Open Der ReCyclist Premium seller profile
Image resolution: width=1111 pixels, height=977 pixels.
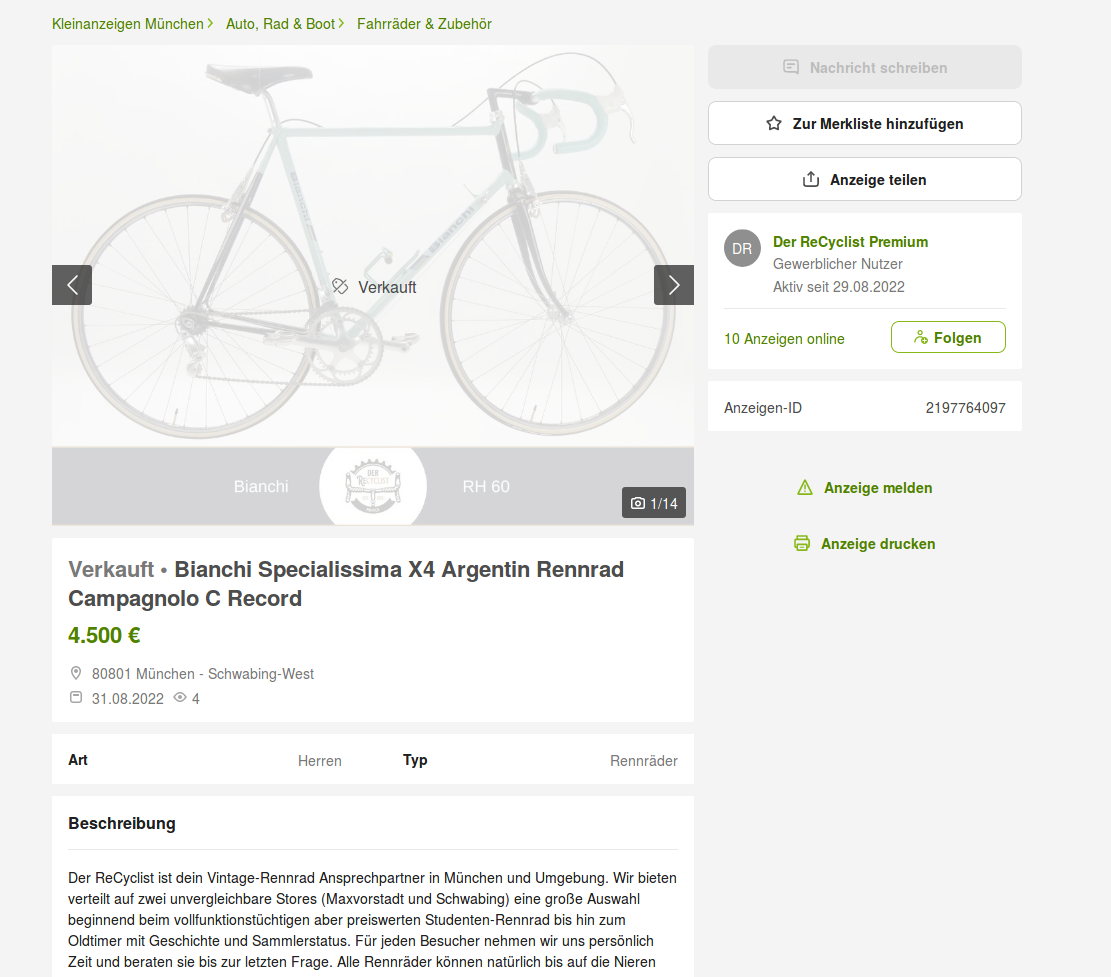850,242
